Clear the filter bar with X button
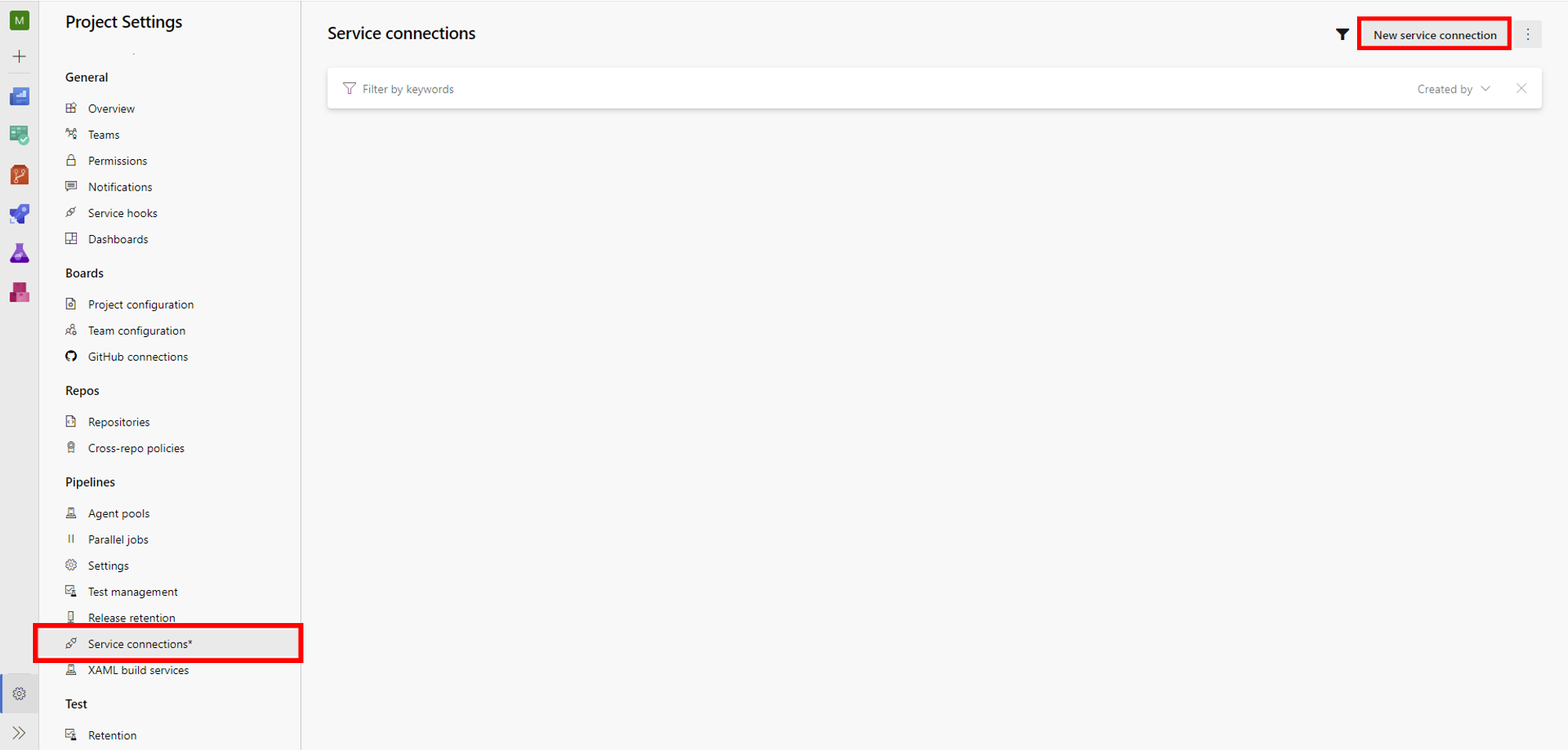The width and height of the screenshot is (1568, 750). (1521, 89)
